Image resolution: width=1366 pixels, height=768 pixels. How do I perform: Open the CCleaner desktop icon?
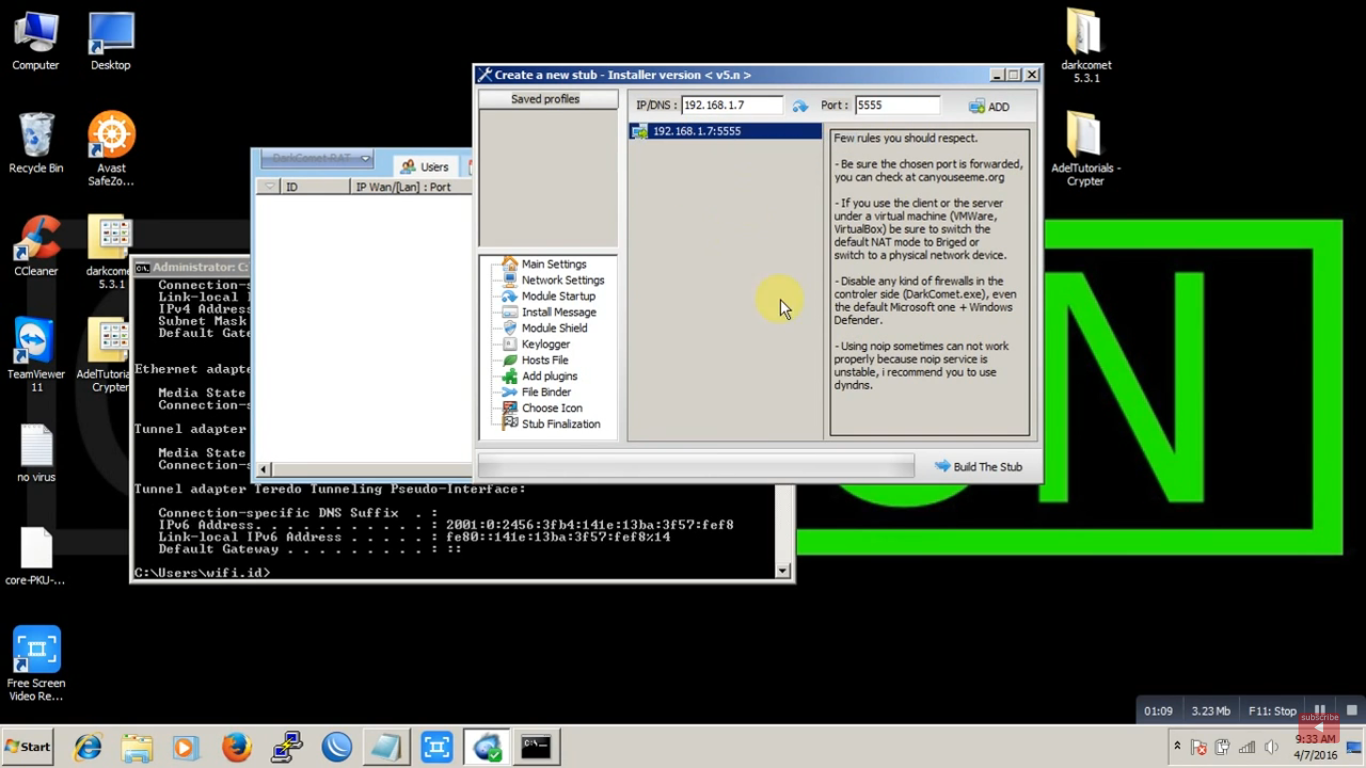pos(36,247)
